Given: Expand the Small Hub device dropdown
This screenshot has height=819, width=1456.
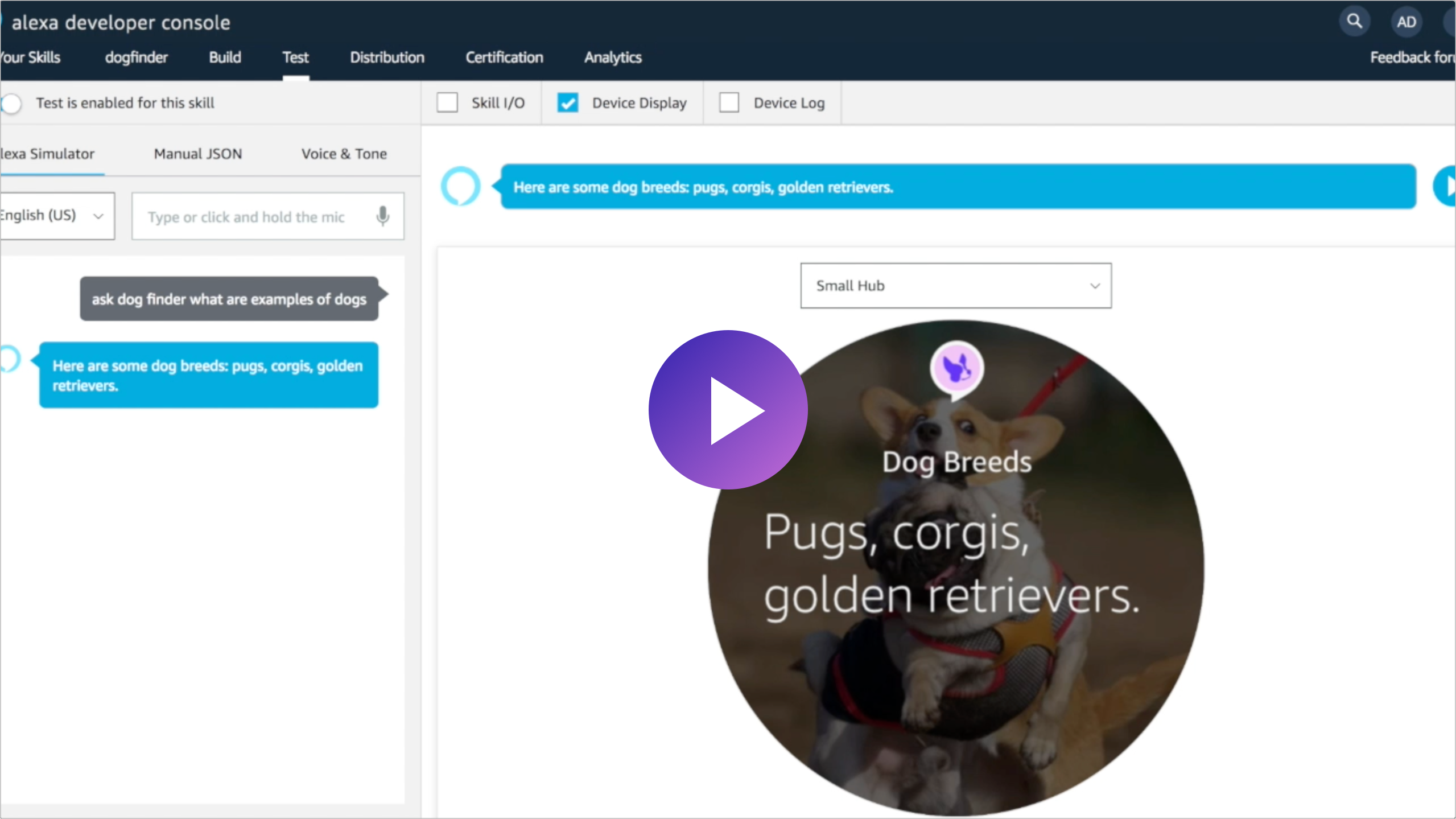Looking at the screenshot, I should [955, 285].
